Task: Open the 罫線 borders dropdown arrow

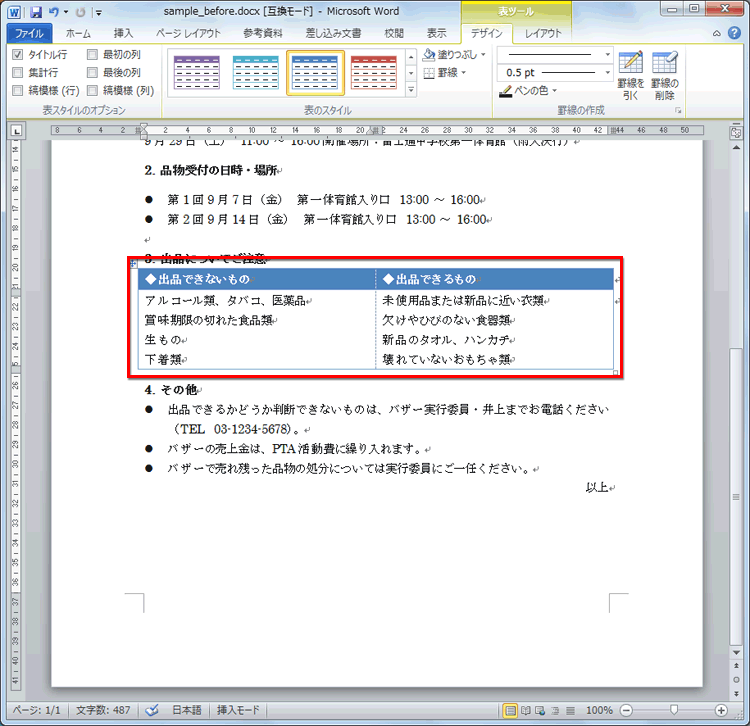Action: (x=464, y=73)
